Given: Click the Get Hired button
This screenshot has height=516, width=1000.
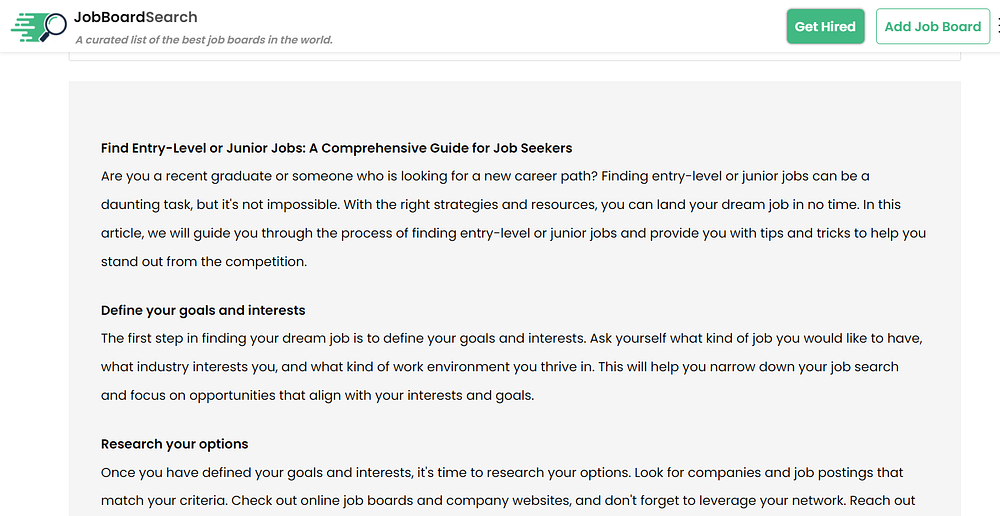Looking at the screenshot, I should tap(825, 26).
